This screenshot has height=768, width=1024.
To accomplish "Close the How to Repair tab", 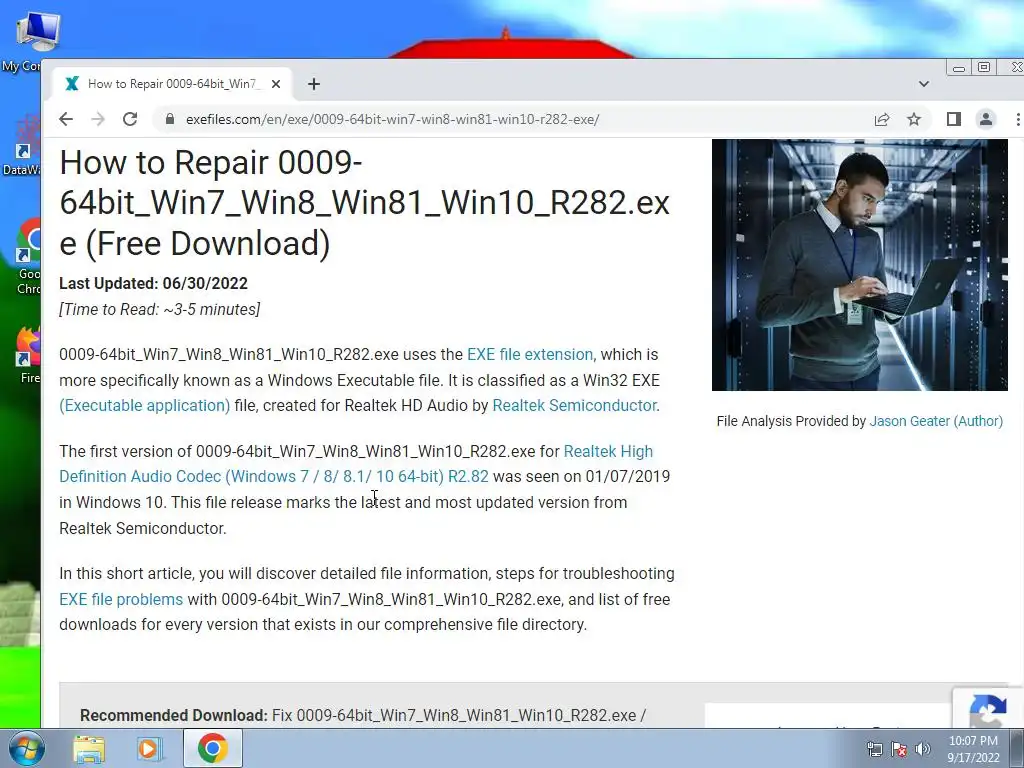I will [276, 84].
